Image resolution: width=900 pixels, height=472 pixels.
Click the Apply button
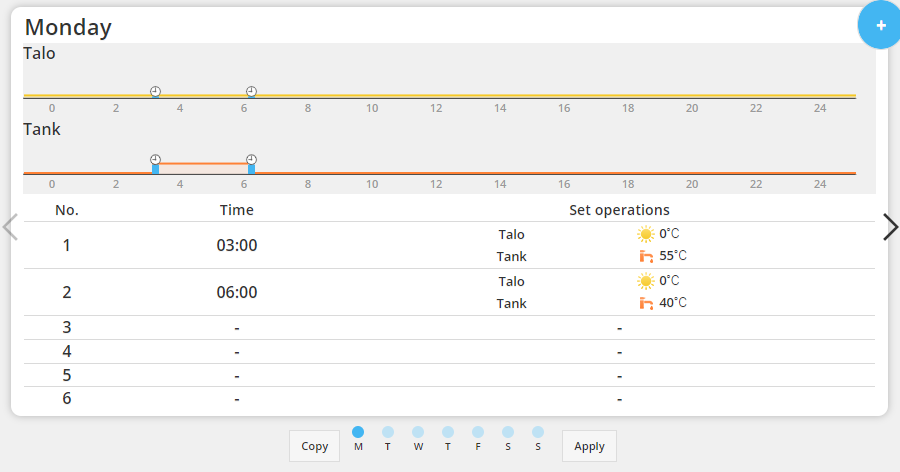click(x=589, y=446)
